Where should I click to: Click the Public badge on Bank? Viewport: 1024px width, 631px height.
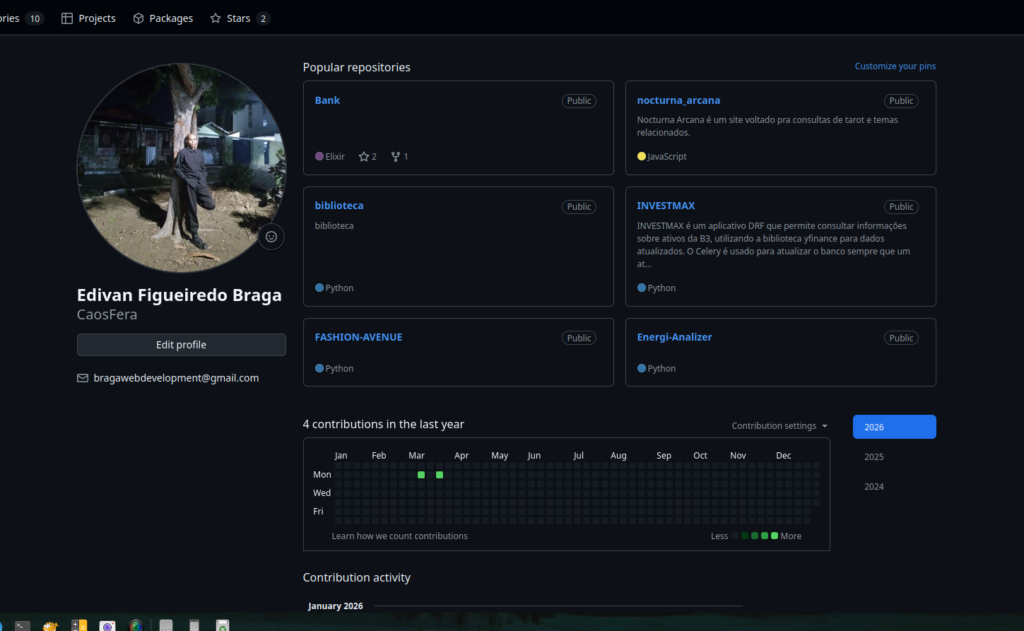[x=579, y=101]
